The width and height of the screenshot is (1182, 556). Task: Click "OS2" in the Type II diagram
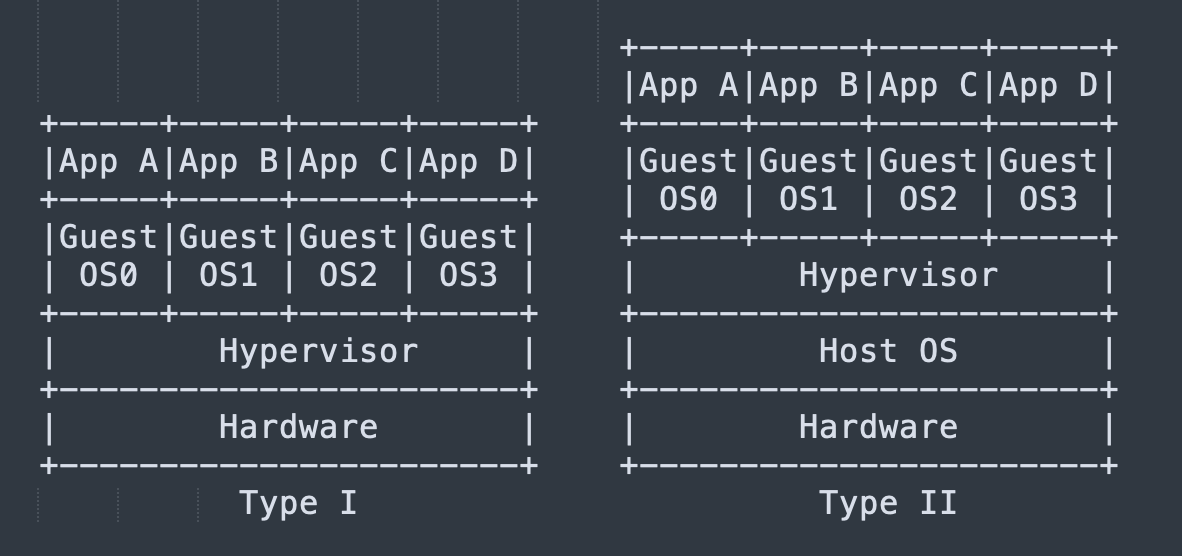tap(928, 200)
